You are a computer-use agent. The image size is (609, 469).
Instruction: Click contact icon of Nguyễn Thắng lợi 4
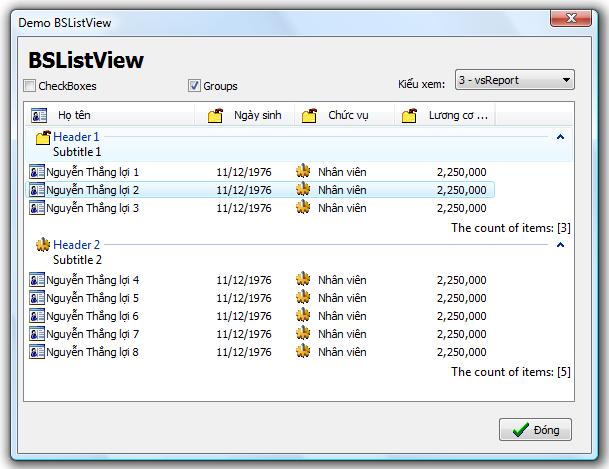coord(37,280)
